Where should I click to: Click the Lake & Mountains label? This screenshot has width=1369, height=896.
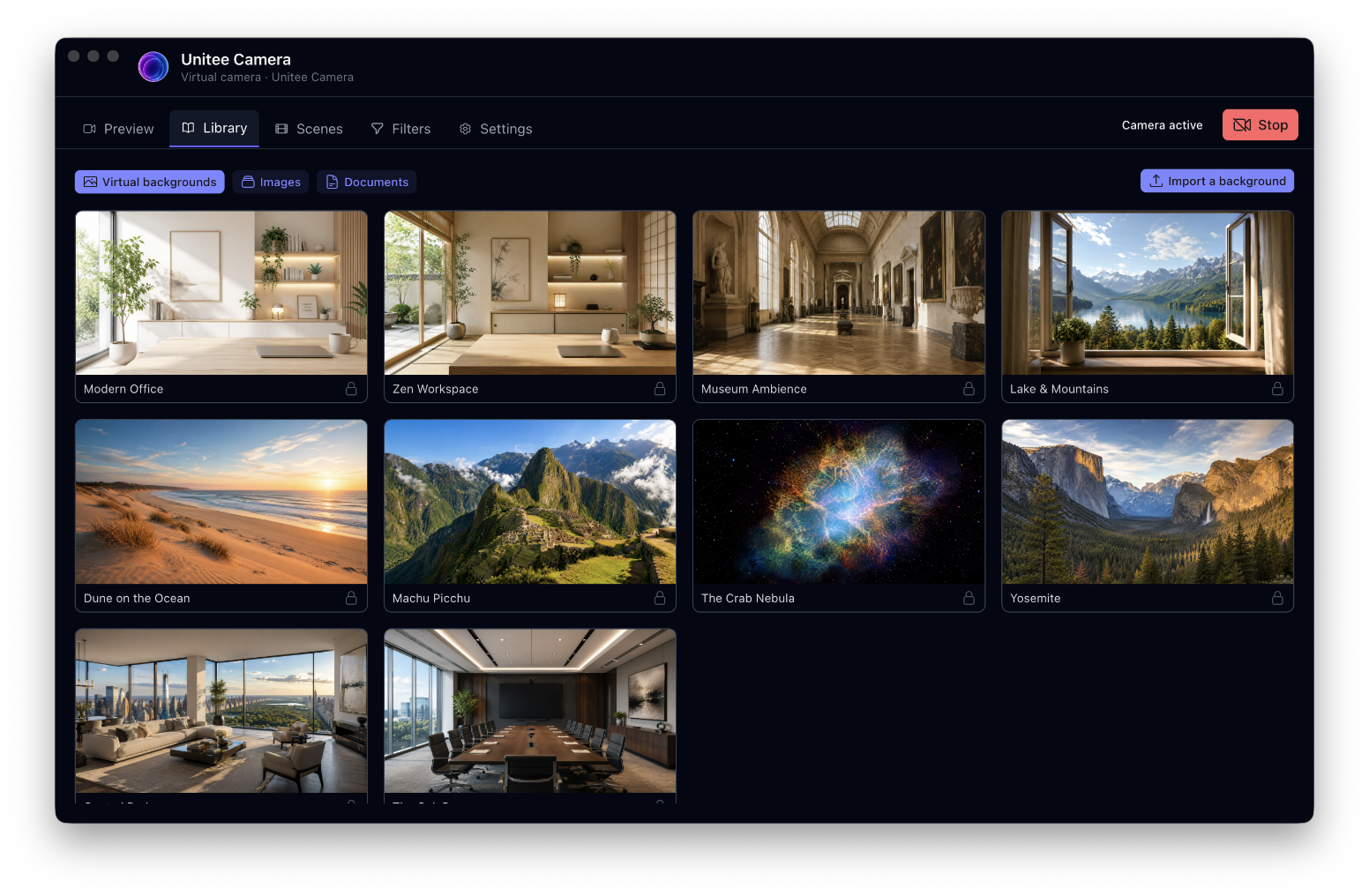(x=1059, y=389)
